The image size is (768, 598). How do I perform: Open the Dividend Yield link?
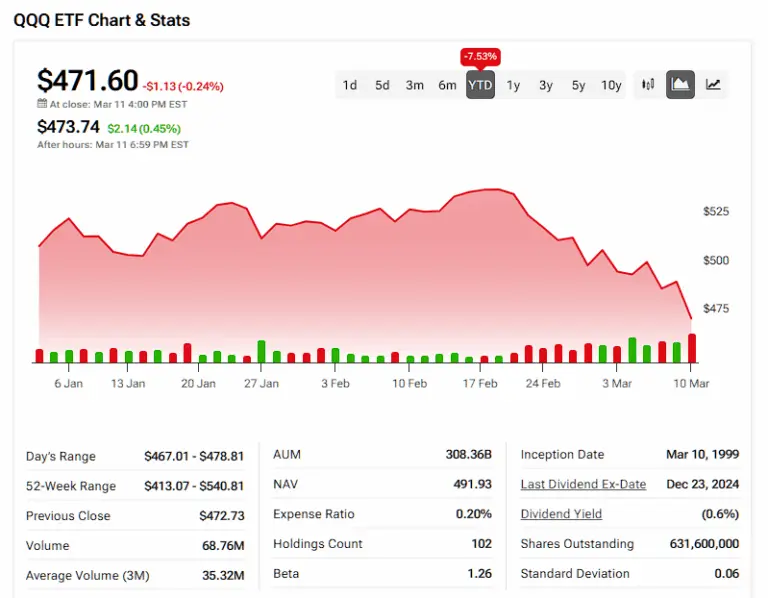click(x=561, y=514)
